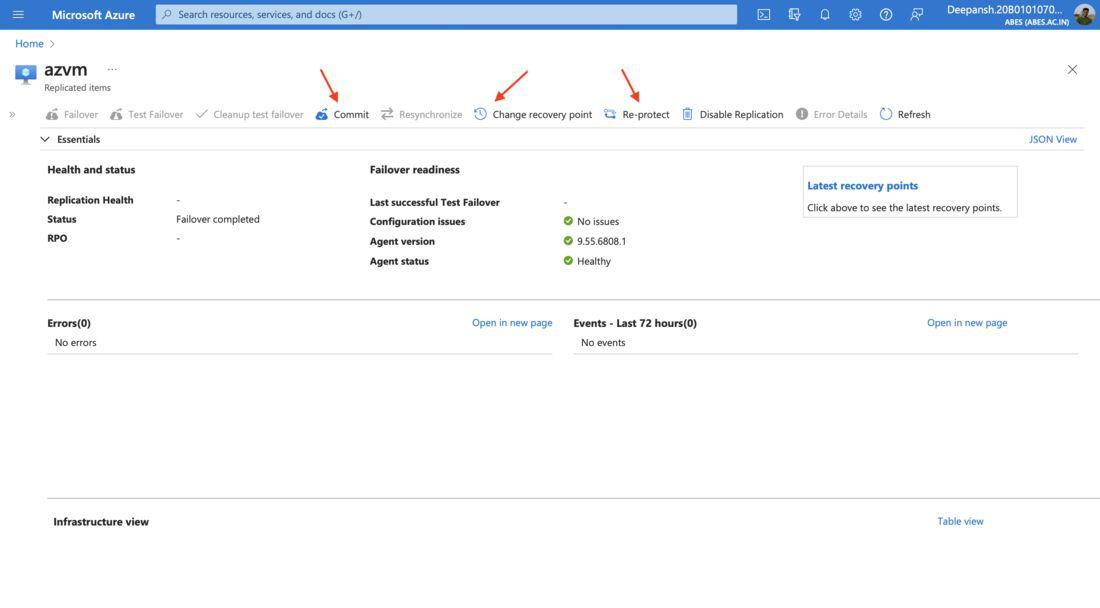Screen dimensions: 1100x608
Task: Open Events in new page
Action: coord(967,323)
